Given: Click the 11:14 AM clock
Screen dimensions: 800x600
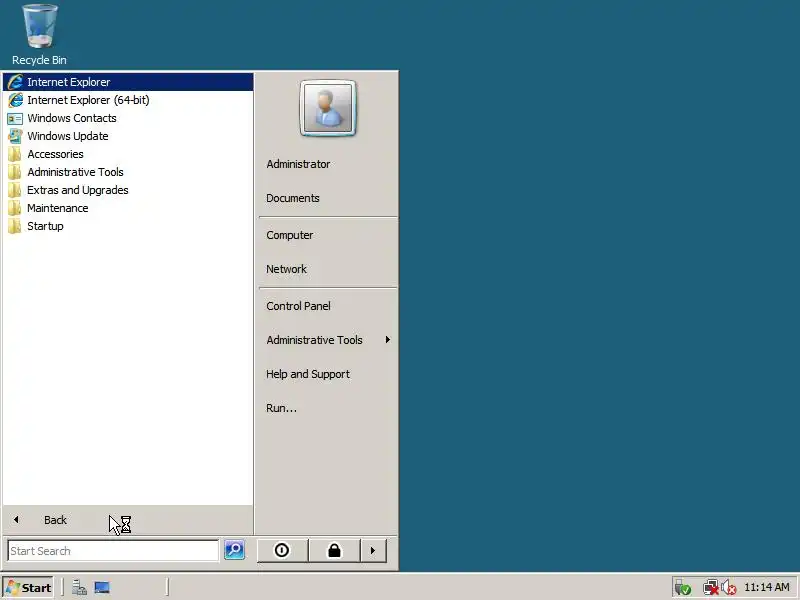Looking at the screenshot, I should (x=767, y=587).
